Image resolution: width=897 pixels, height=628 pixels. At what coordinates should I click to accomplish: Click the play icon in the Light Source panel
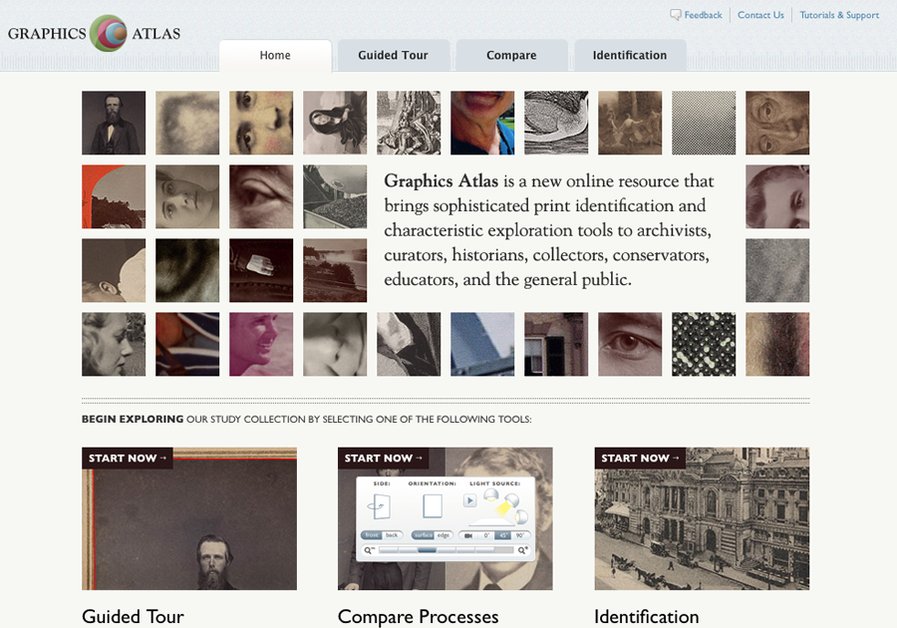[469, 500]
